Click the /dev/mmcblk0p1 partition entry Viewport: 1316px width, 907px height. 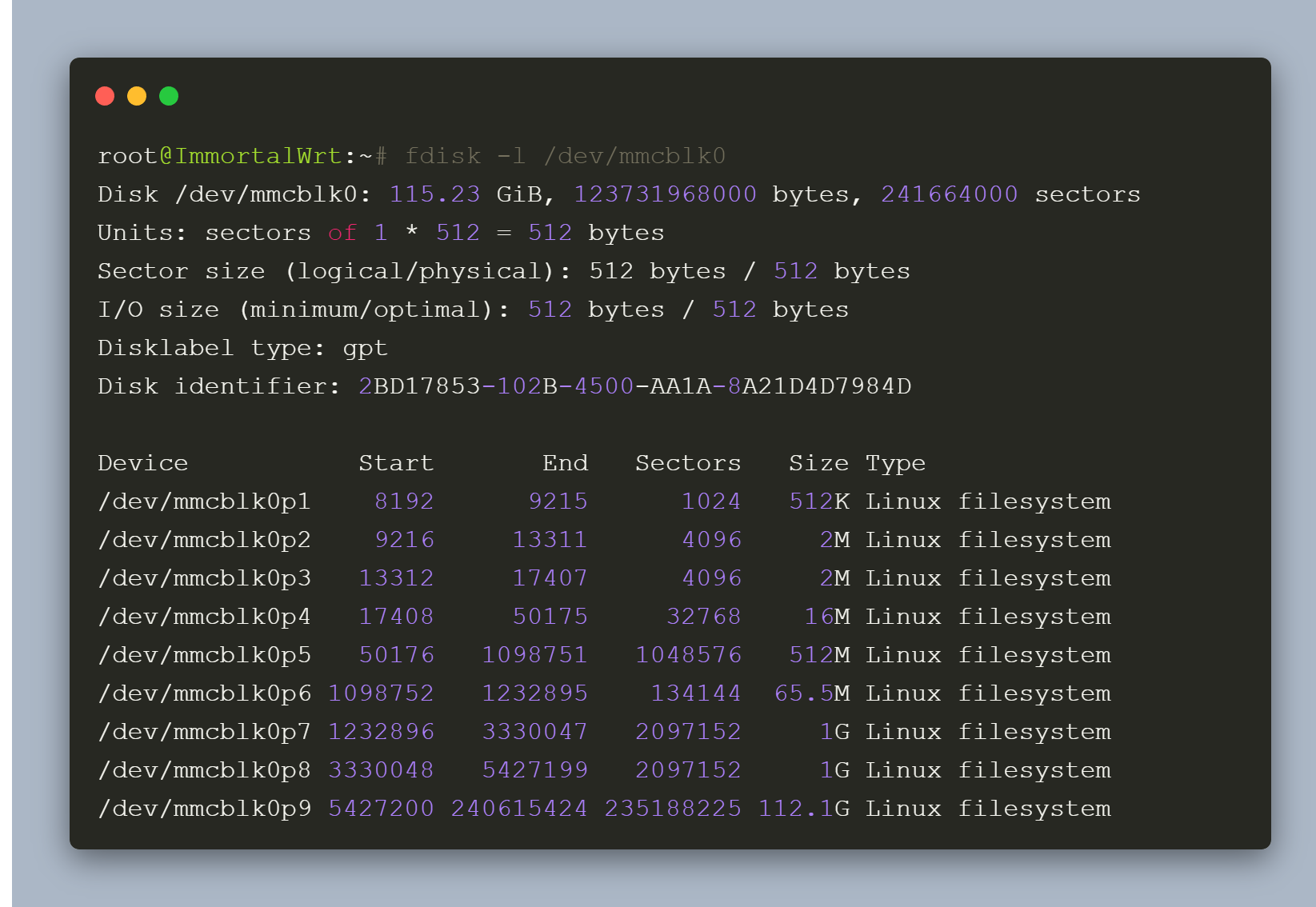tap(204, 501)
